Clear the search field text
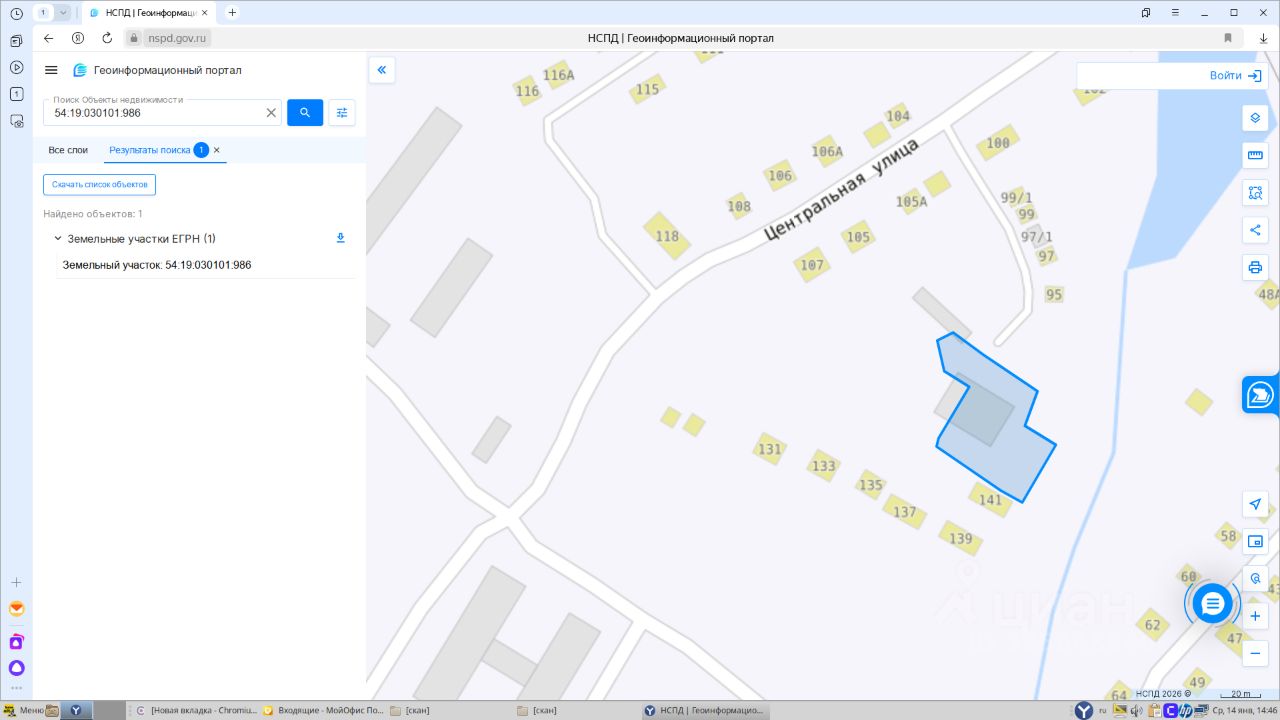 271,113
